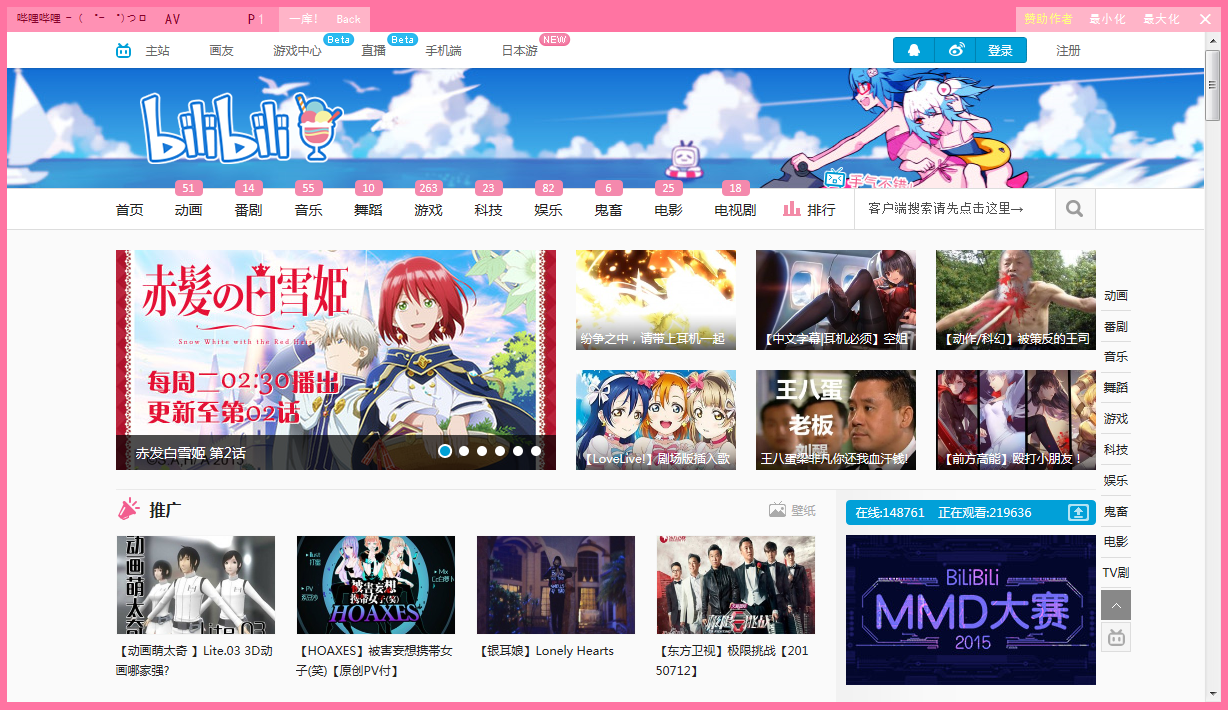Open 手机端 mobile link
1228x710 pixels.
click(x=443, y=51)
